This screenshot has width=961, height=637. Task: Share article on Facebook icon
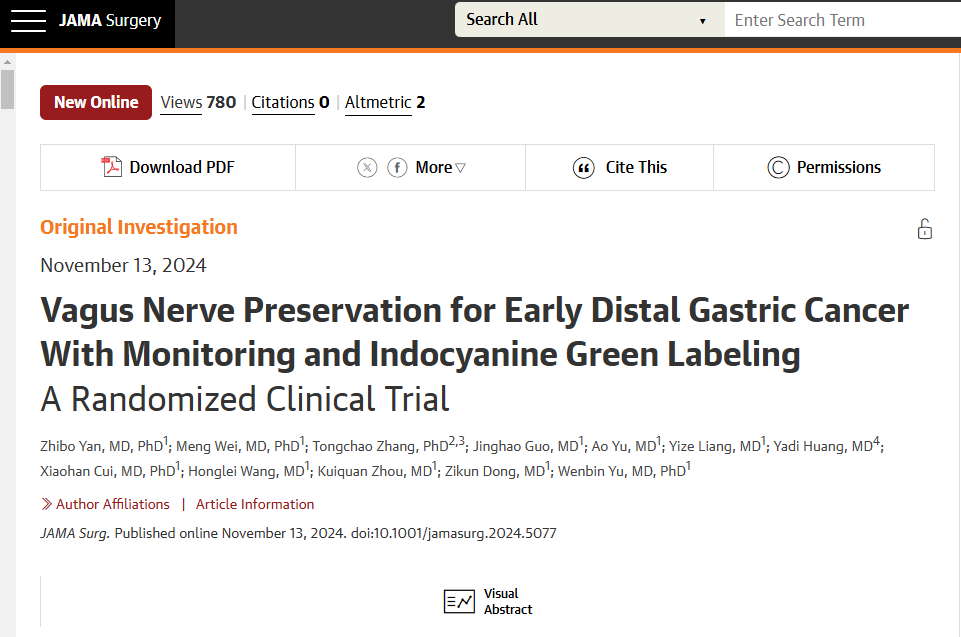pyautogui.click(x=397, y=167)
